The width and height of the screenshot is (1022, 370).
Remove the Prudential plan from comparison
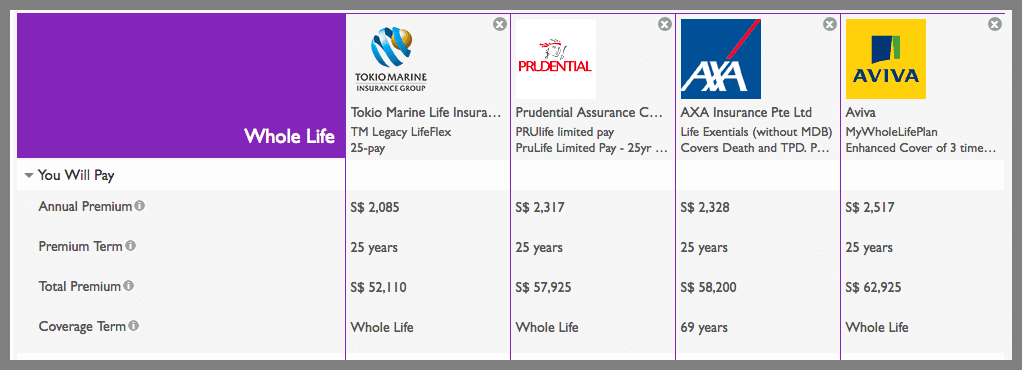click(x=664, y=24)
